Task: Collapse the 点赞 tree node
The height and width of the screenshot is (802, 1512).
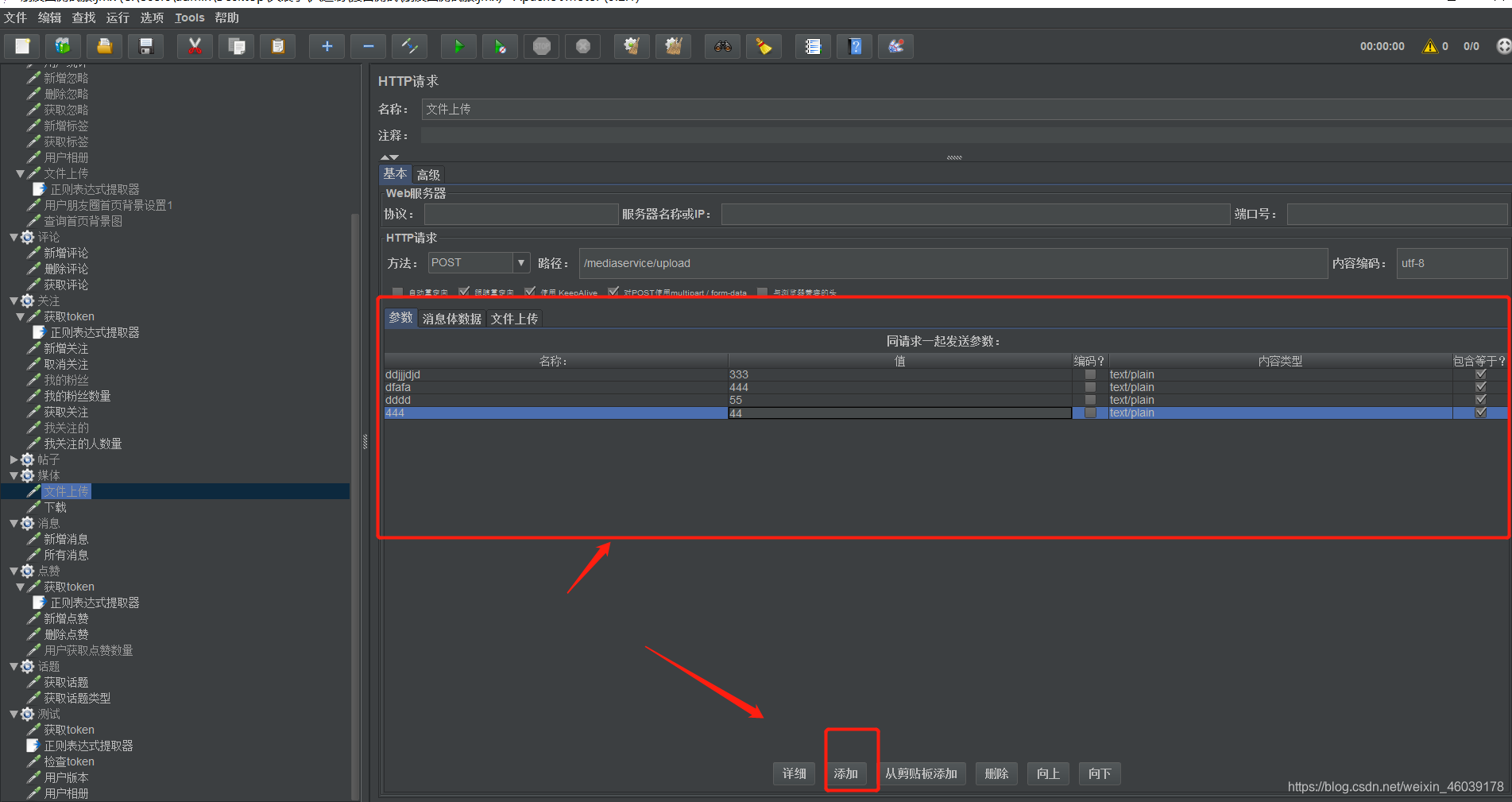Action: pyautogui.click(x=14, y=571)
